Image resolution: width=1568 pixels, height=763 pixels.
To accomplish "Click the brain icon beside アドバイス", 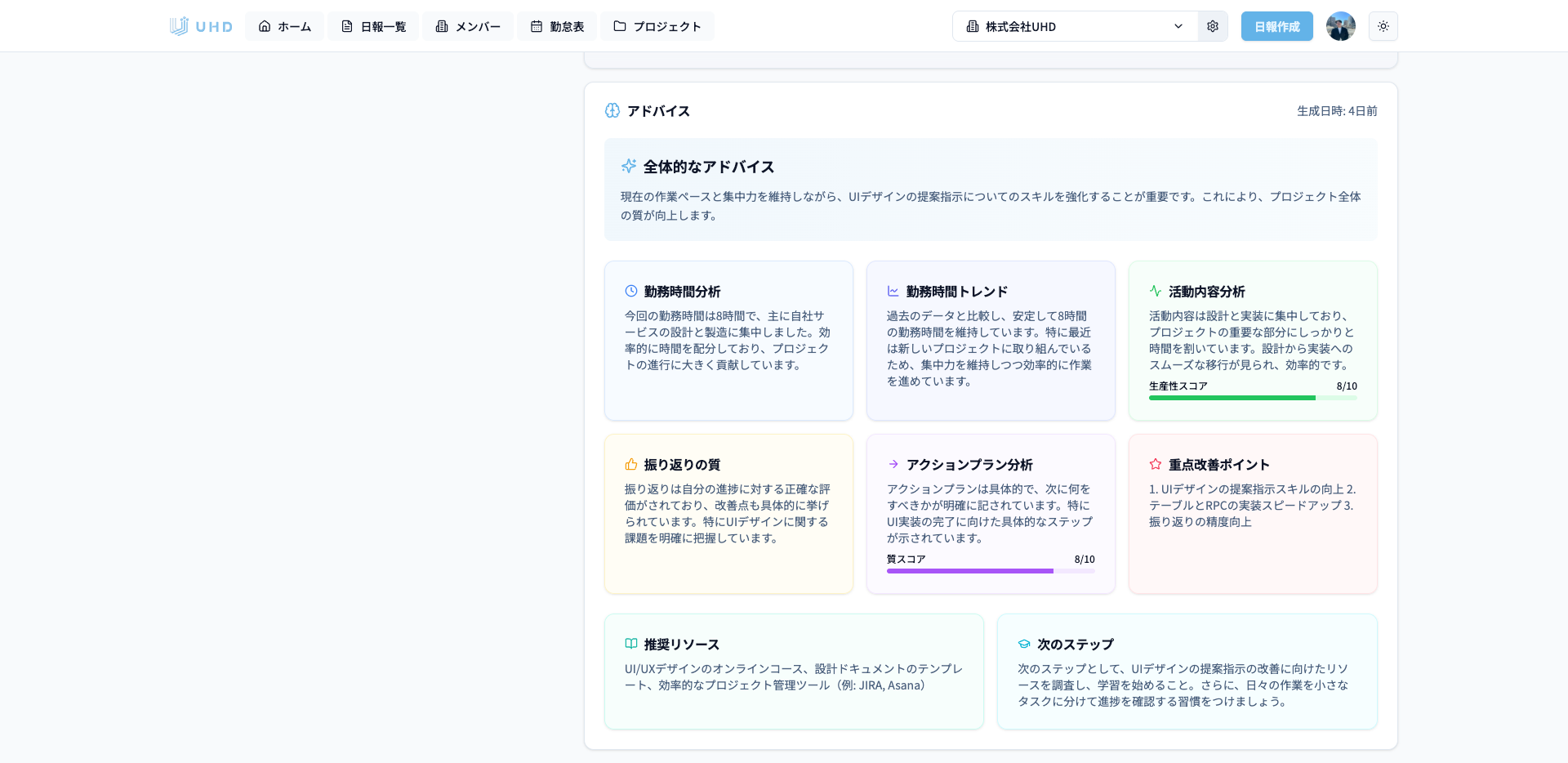I will tap(612, 110).
